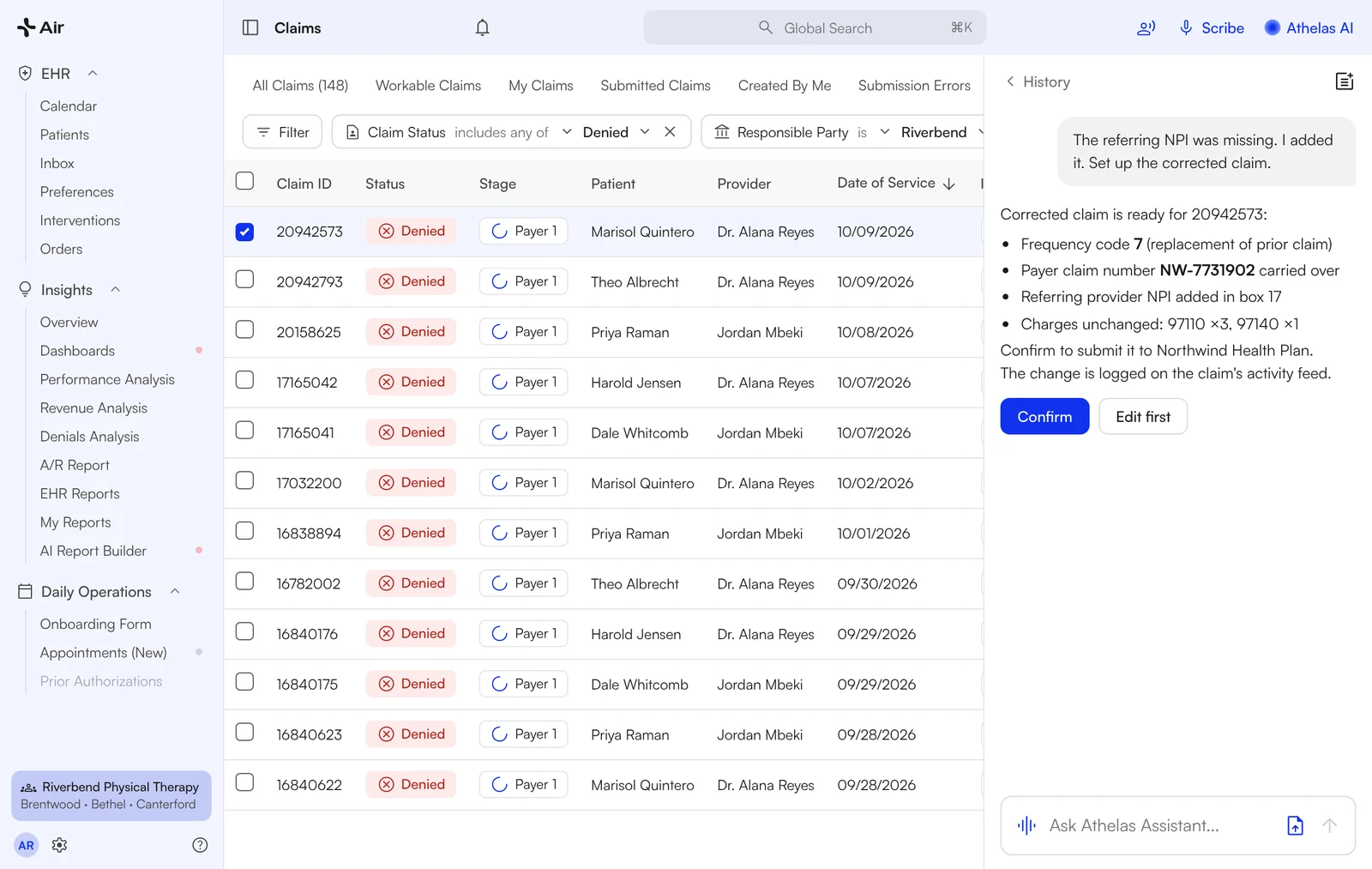Check the box for claim 17165042
Viewport: 1372px width, 869px height.
pos(244,380)
